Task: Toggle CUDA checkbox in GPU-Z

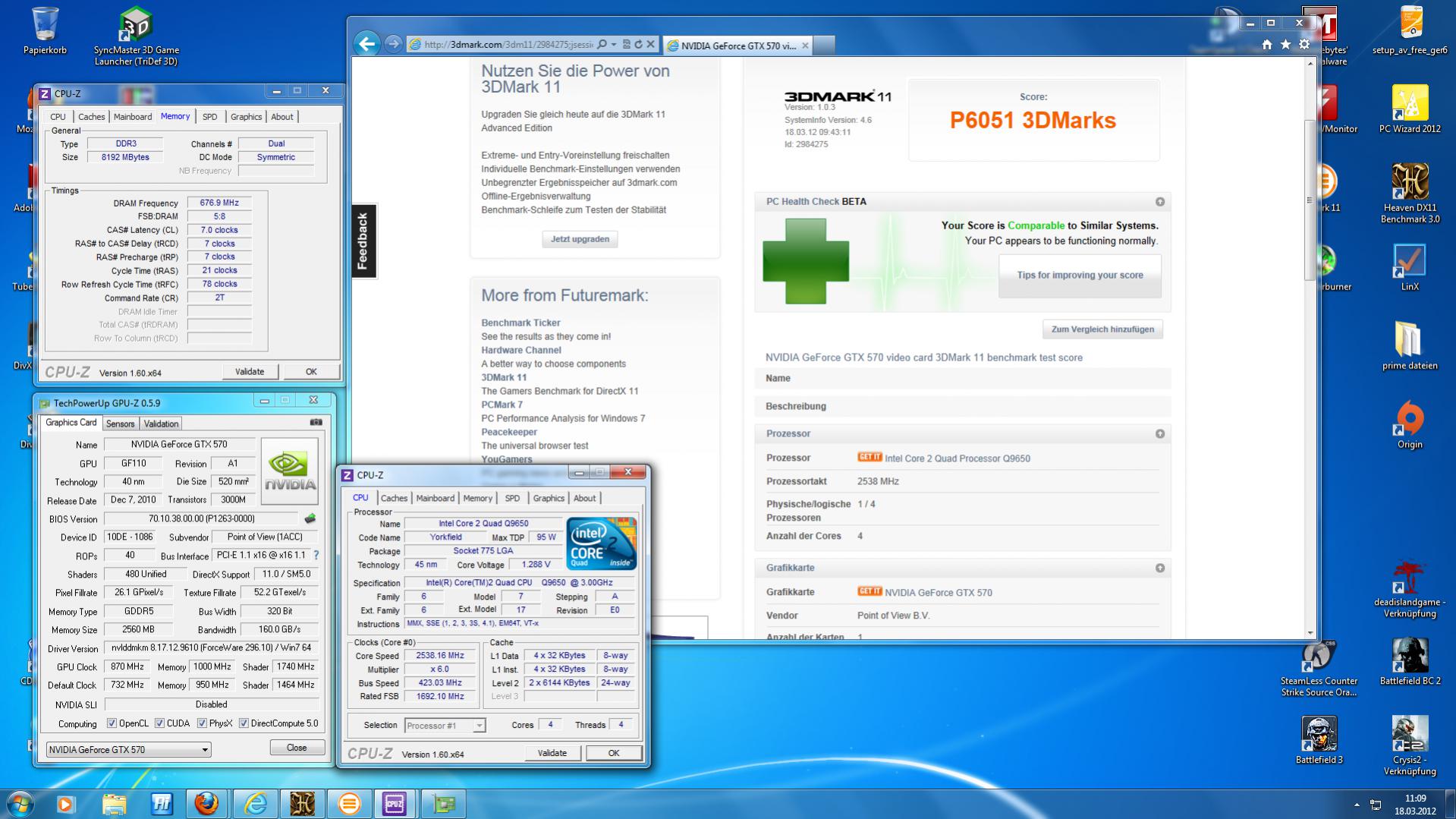Action: pos(159,723)
